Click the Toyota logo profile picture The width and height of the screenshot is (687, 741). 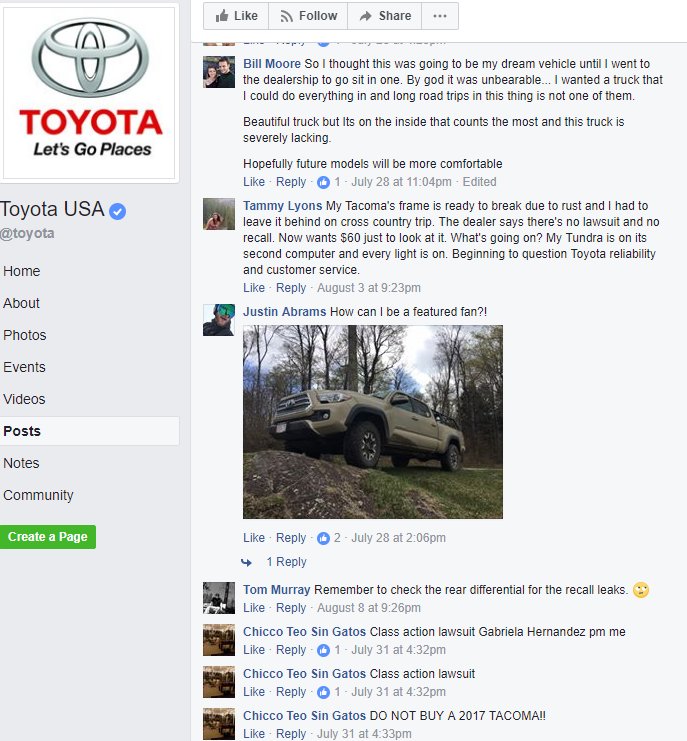click(89, 92)
